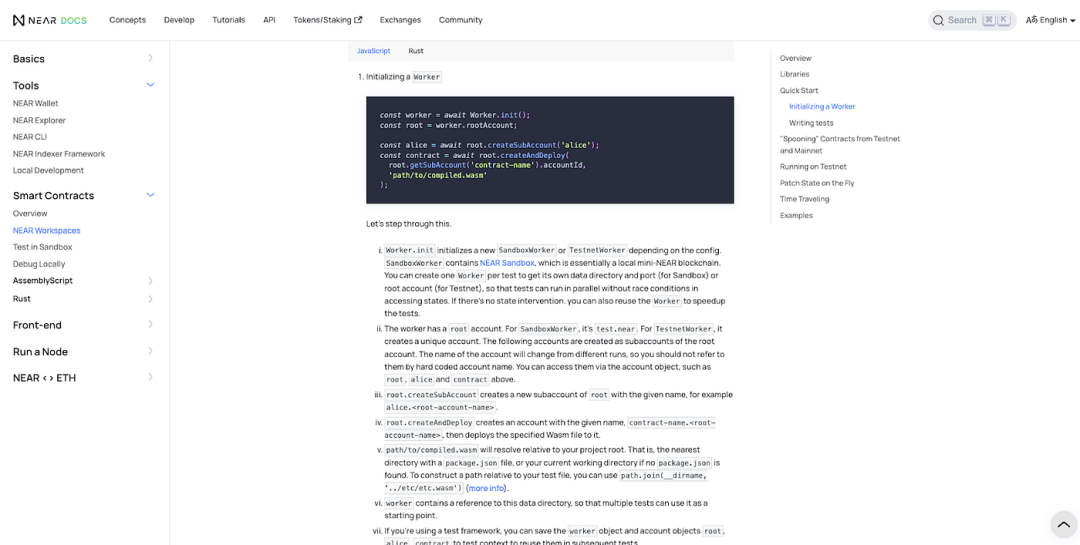This screenshot has height=545, width=1080.
Task: Jump to Examples section
Action: (796, 216)
